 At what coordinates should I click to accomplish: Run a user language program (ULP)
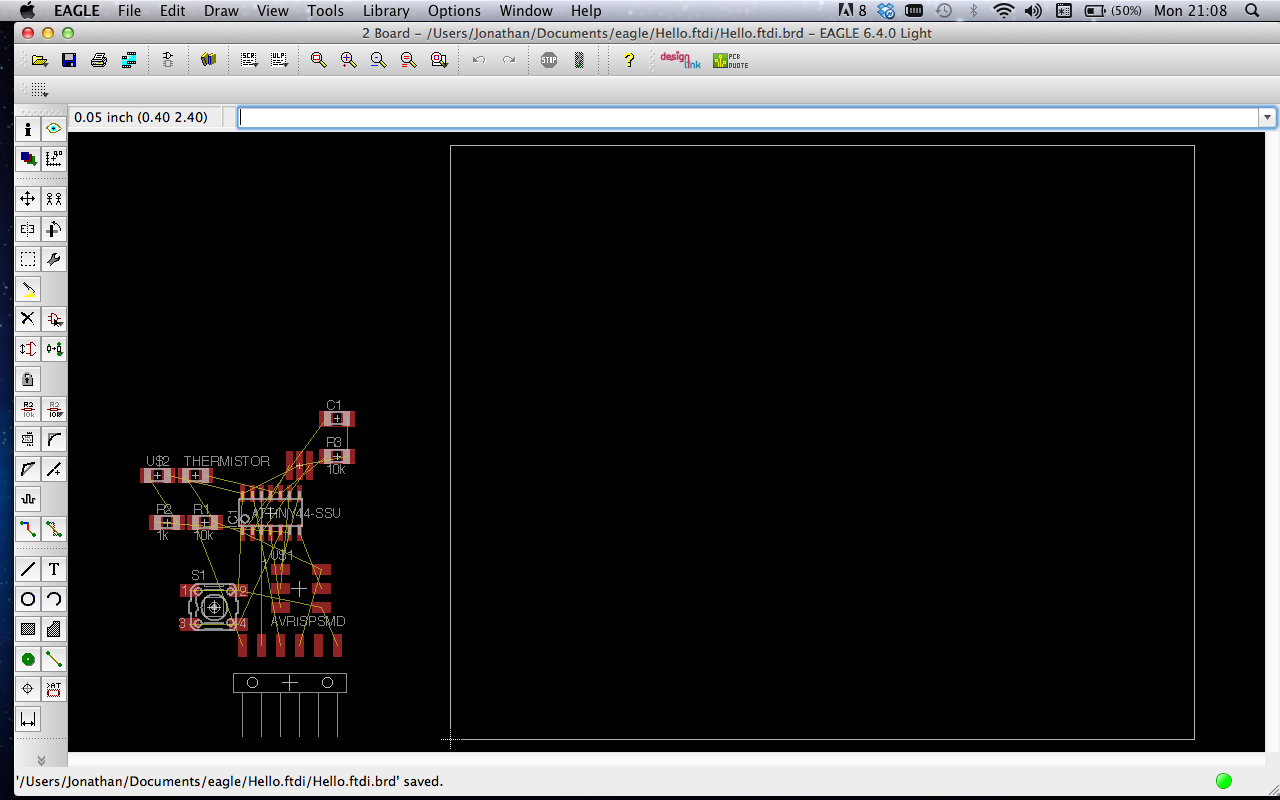click(x=279, y=60)
